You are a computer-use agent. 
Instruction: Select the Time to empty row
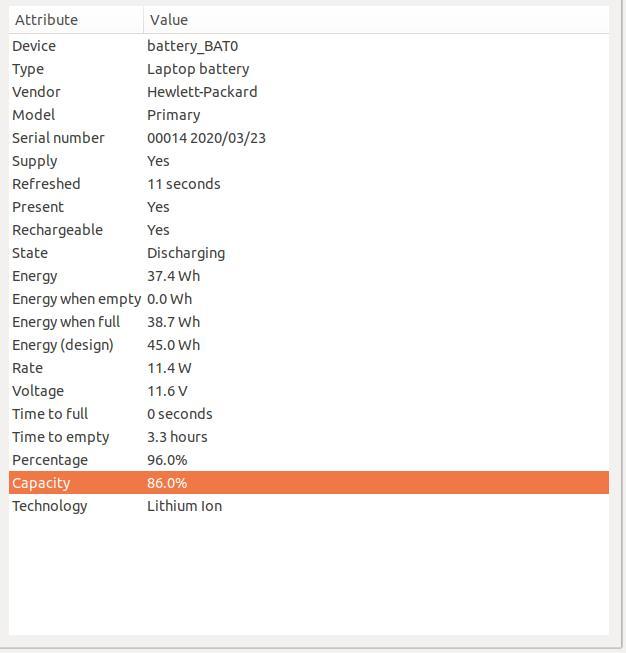309,437
